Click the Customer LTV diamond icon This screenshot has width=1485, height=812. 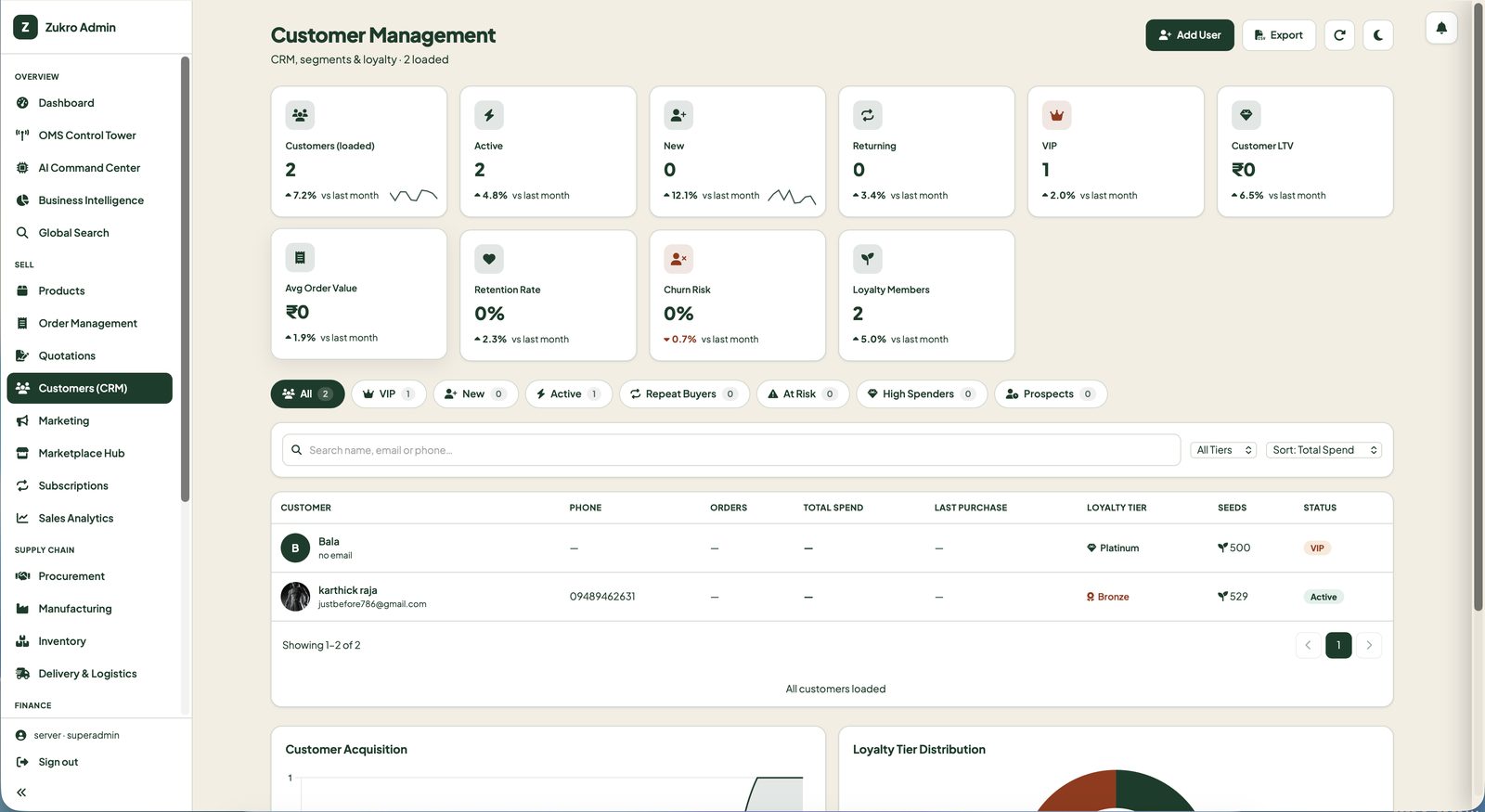coord(1246,115)
